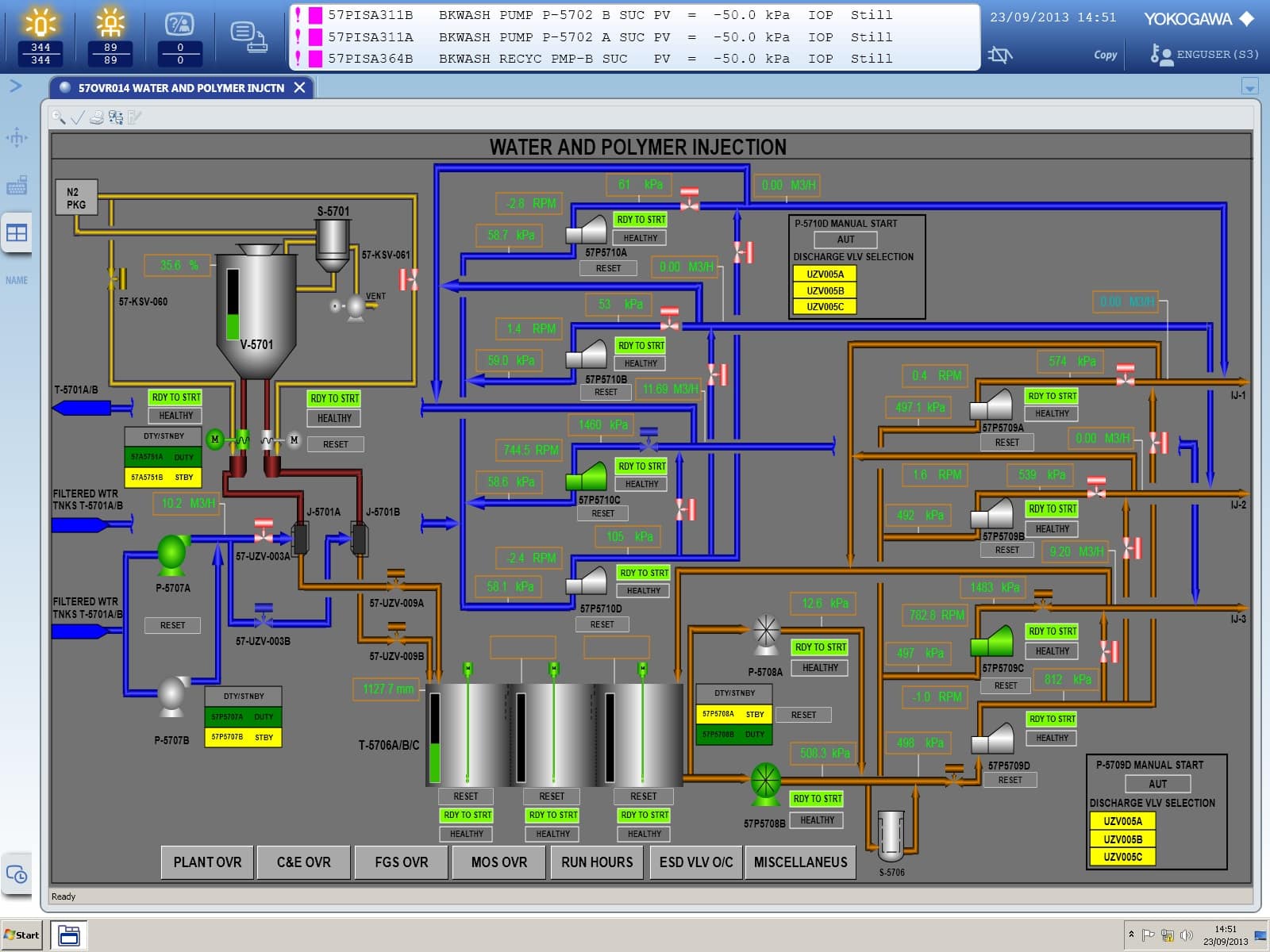Expand the left sidebar with chevron arrow
The height and width of the screenshot is (952, 1270).
click(15, 86)
